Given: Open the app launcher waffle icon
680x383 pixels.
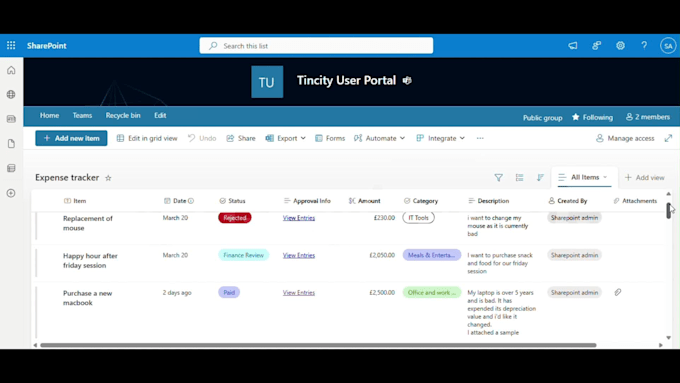Looking at the screenshot, I should click(11, 46).
